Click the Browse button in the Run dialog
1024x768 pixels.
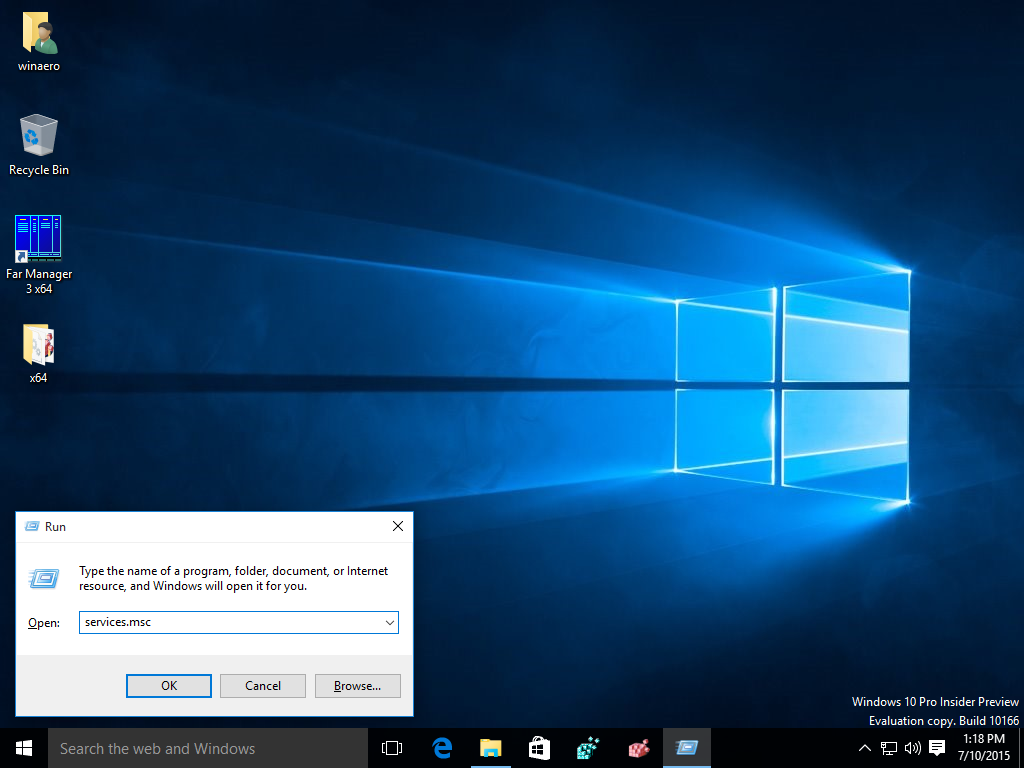(x=357, y=685)
